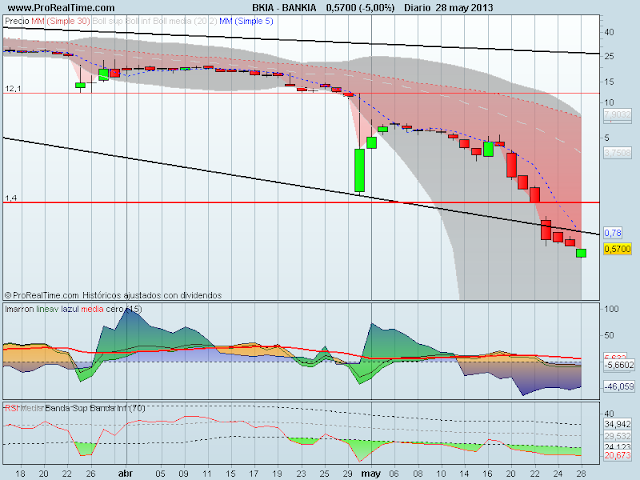Select the lineav indicator legend label
Screen dimensions: 640x480
click(48, 309)
